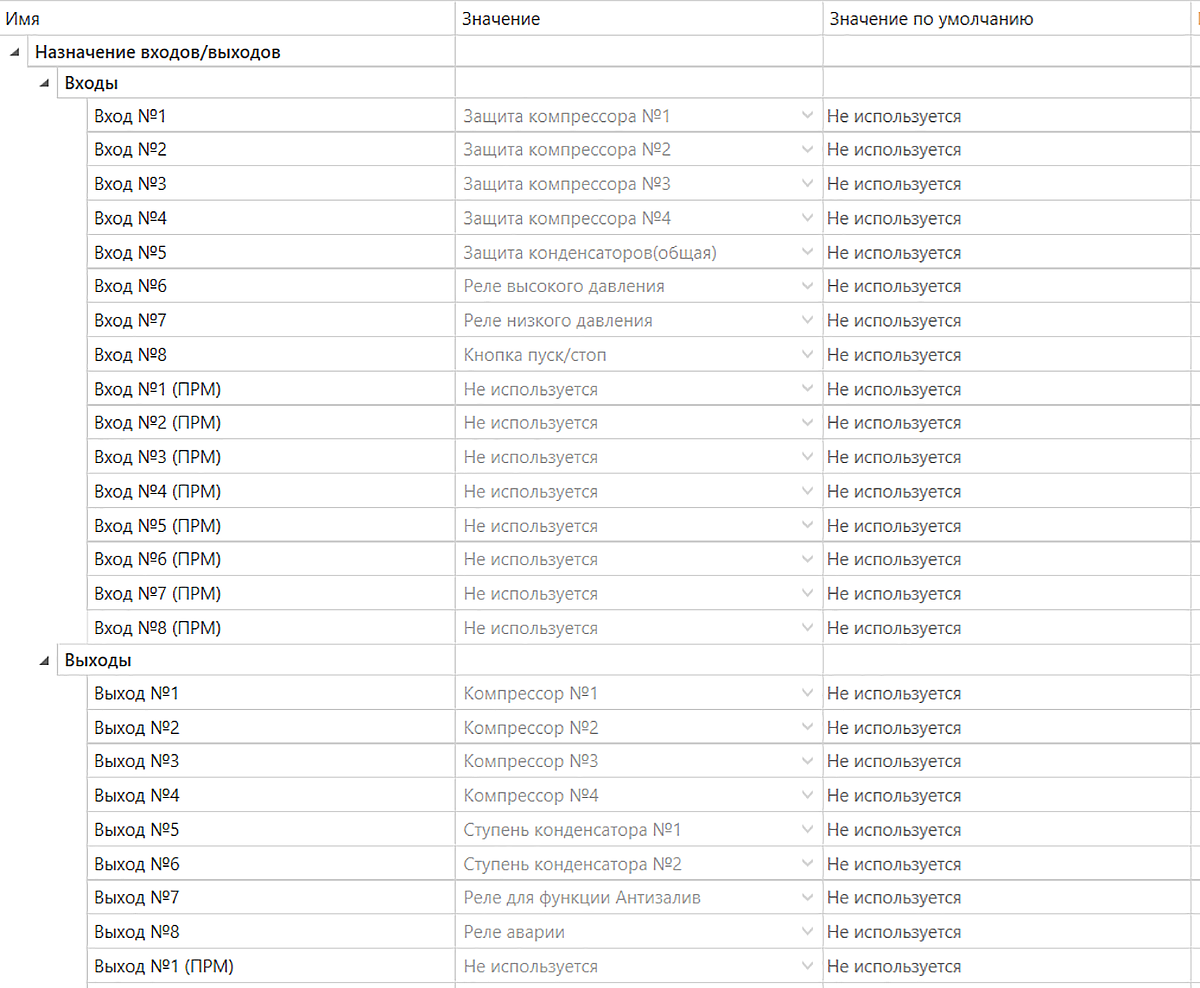Open dropdown for Вход №8 (ПРМ)
This screenshot has height=988, width=1200.
tap(808, 628)
